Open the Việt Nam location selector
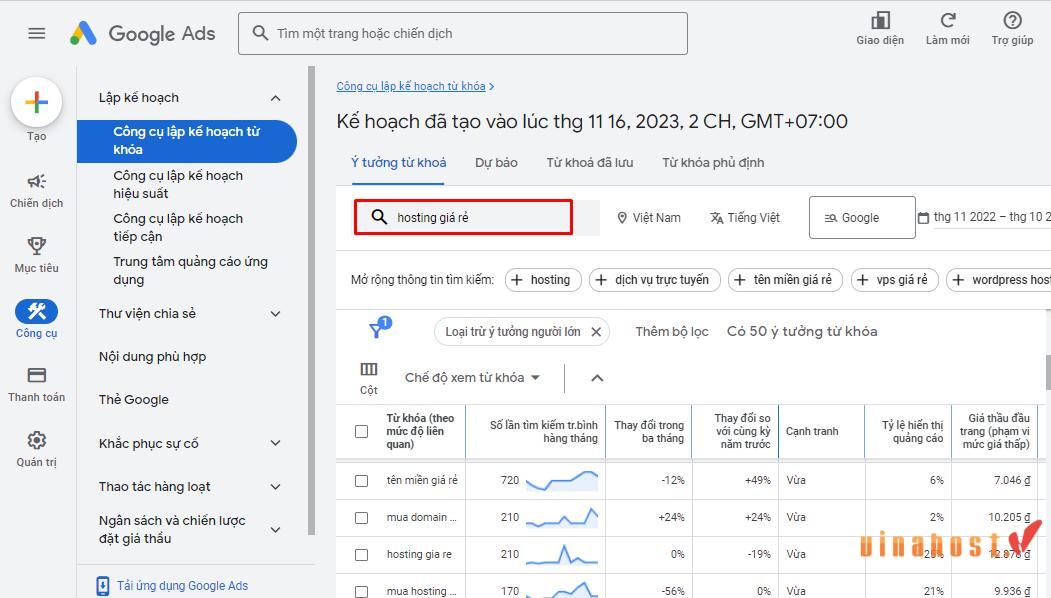 coord(647,217)
